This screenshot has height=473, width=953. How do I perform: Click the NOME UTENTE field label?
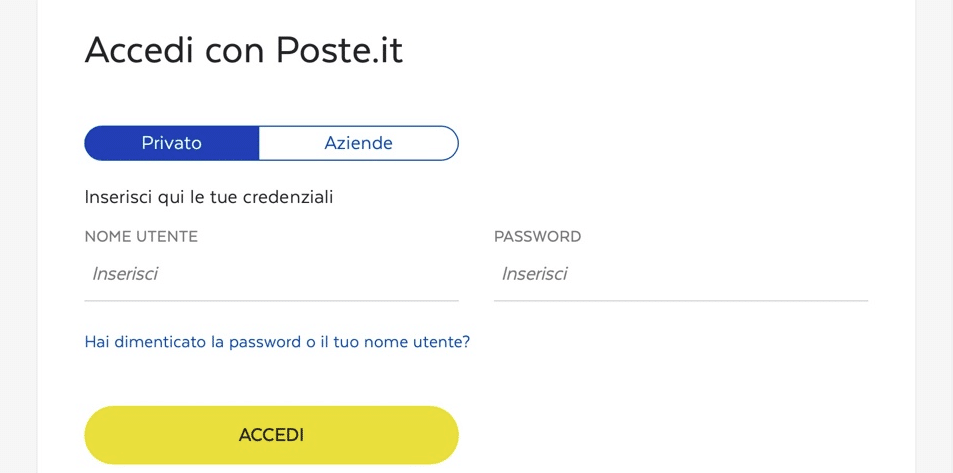(x=141, y=237)
